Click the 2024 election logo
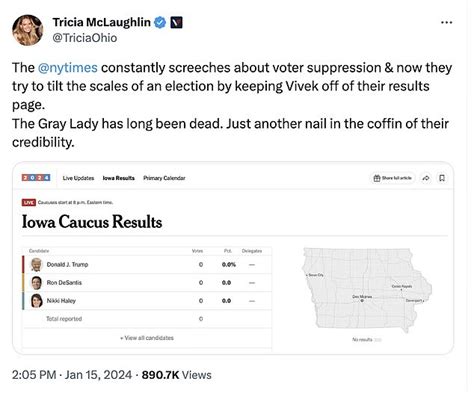Screen dimensions: 474x393 click(36, 178)
